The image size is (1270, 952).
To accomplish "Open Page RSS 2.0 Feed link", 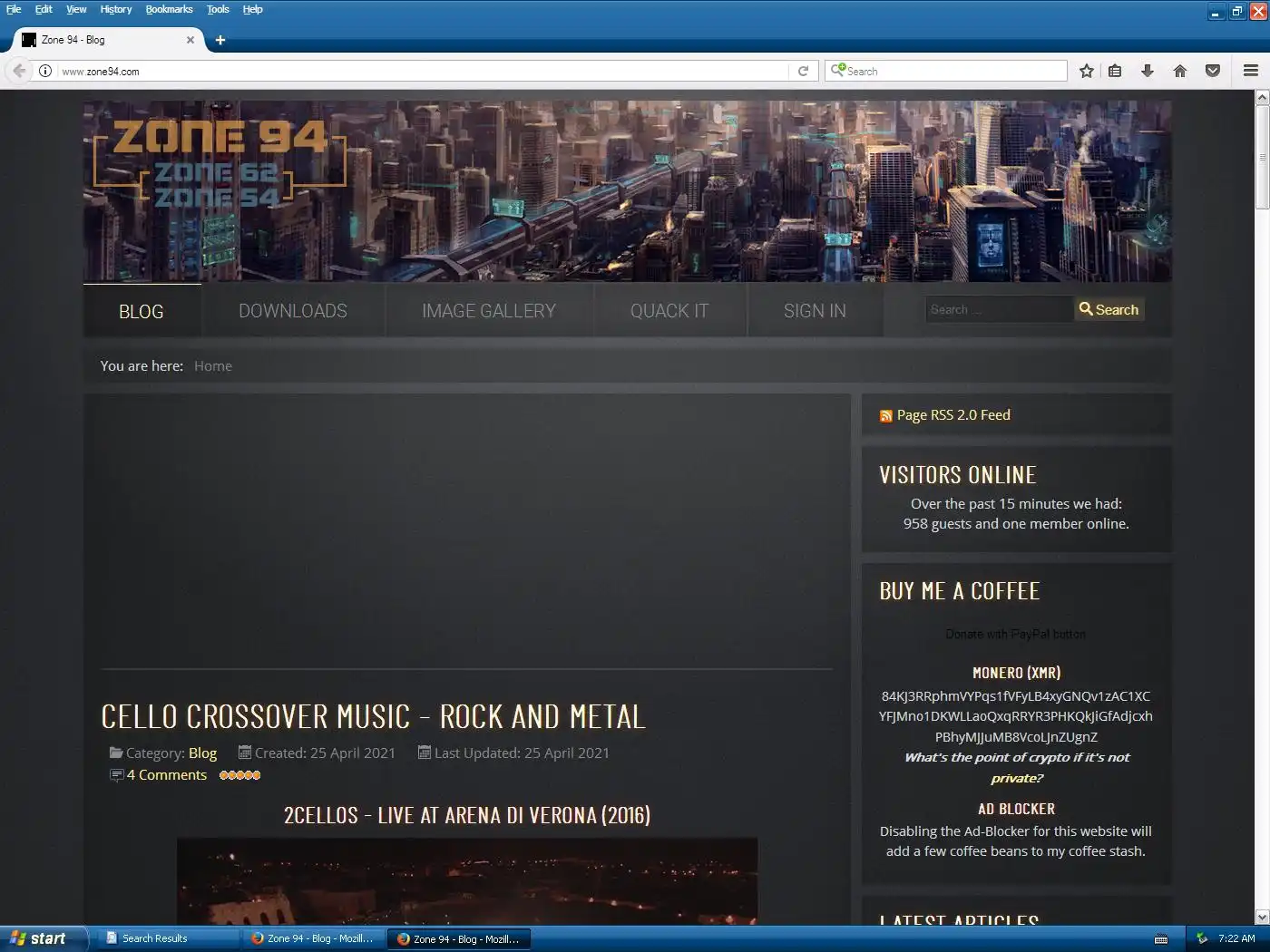I will click(953, 415).
